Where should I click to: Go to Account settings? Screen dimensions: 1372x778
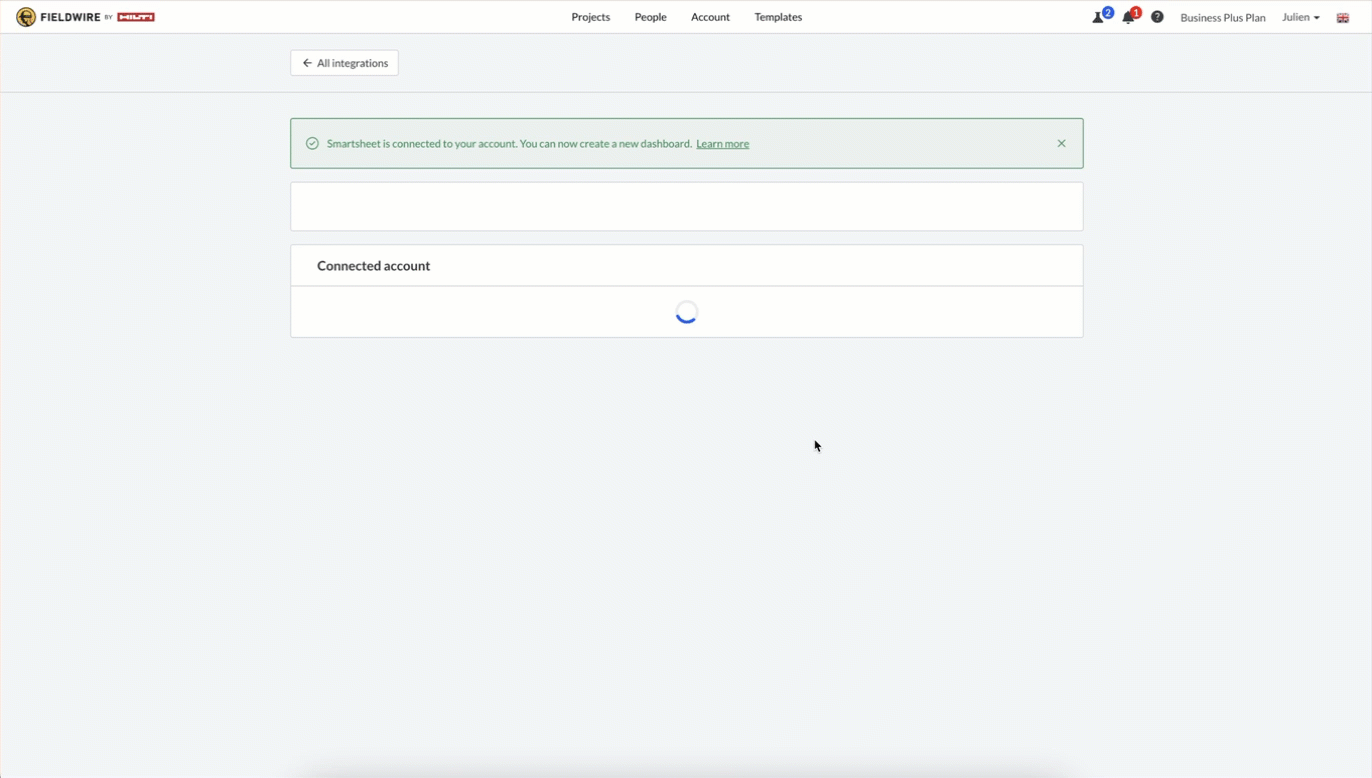coord(710,17)
